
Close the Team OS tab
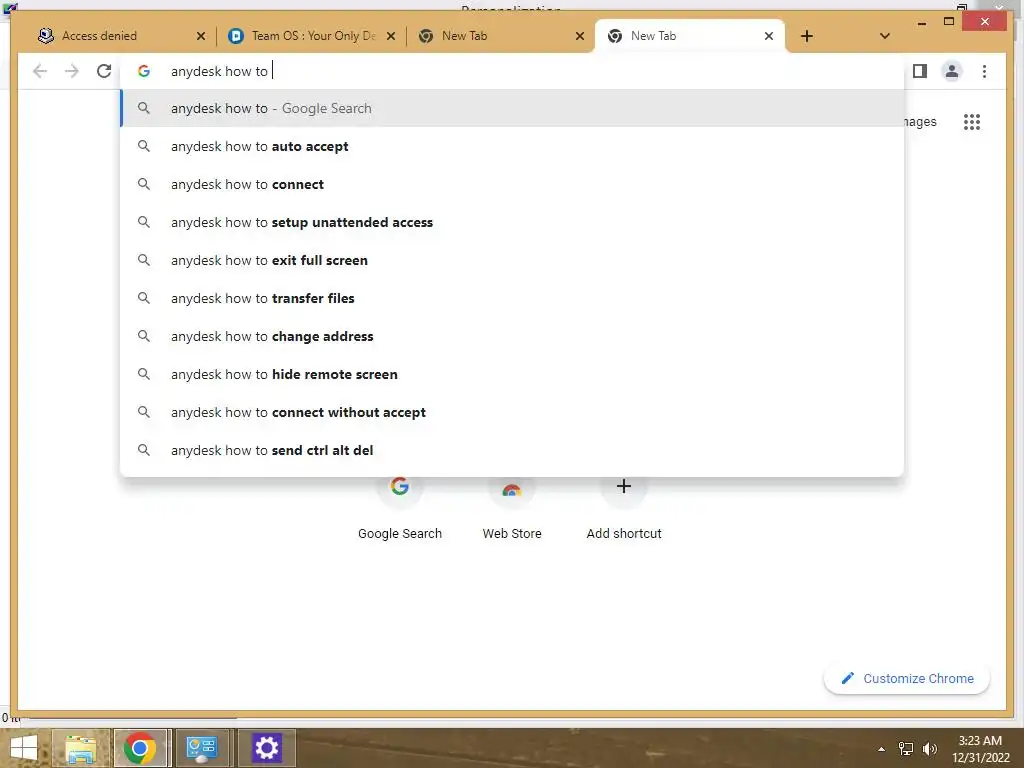click(391, 36)
